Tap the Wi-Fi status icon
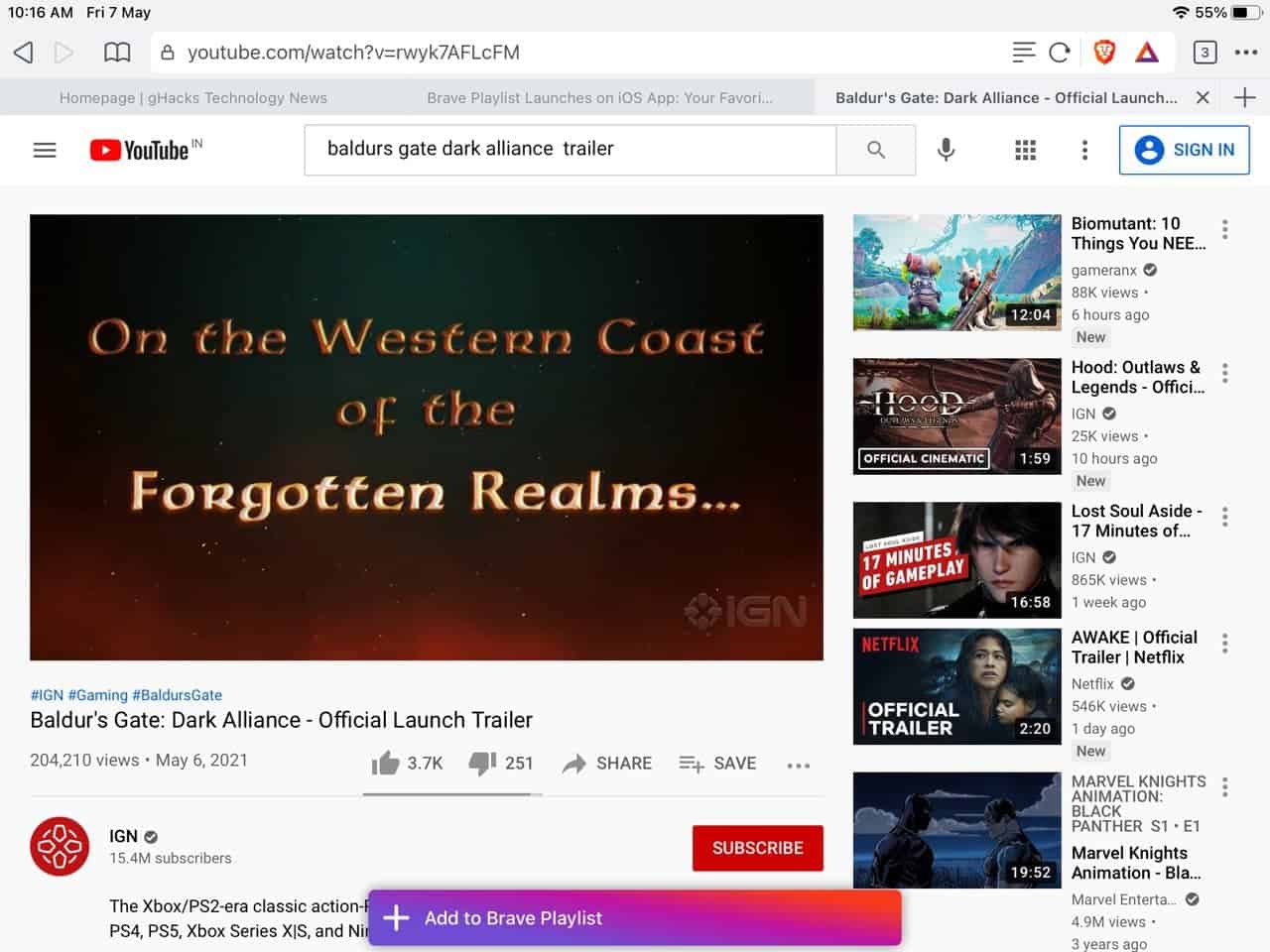This screenshot has height=952, width=1270. pyautogui.click(x=1181, y=13)
